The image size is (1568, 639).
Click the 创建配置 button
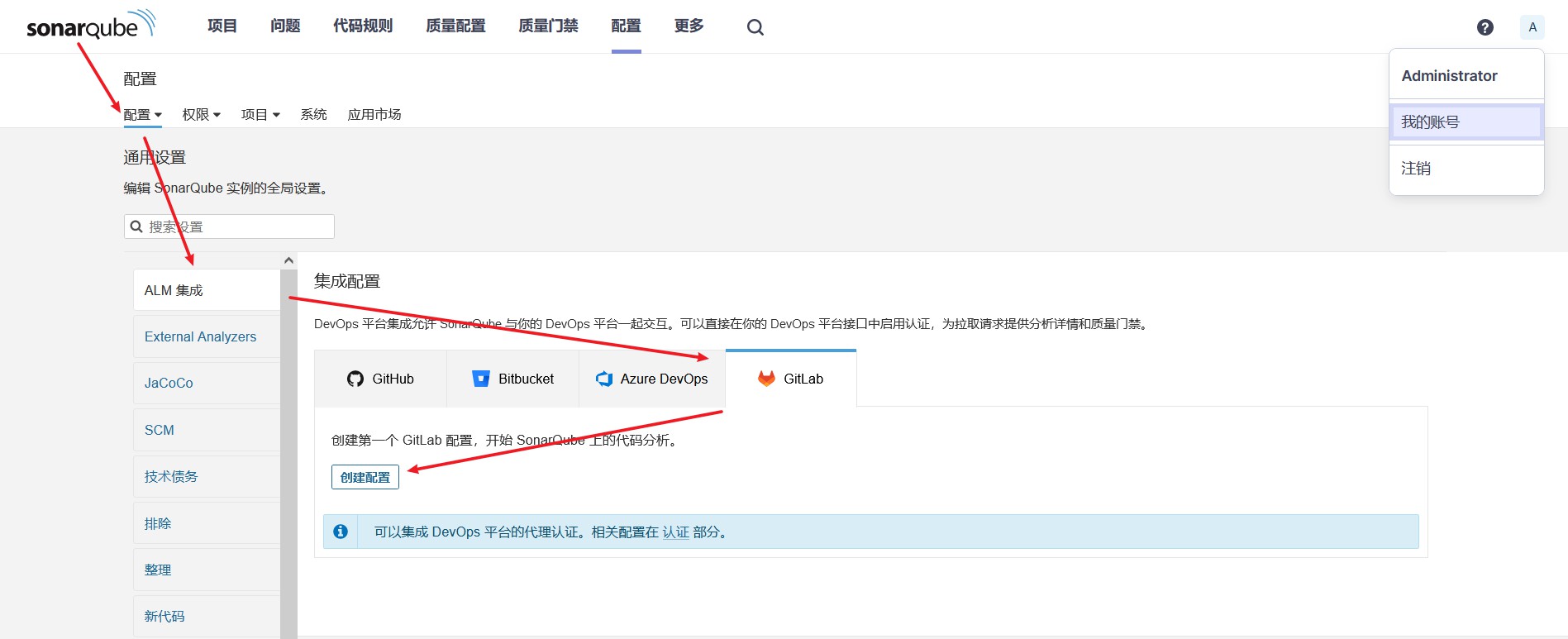click(365, 477)
